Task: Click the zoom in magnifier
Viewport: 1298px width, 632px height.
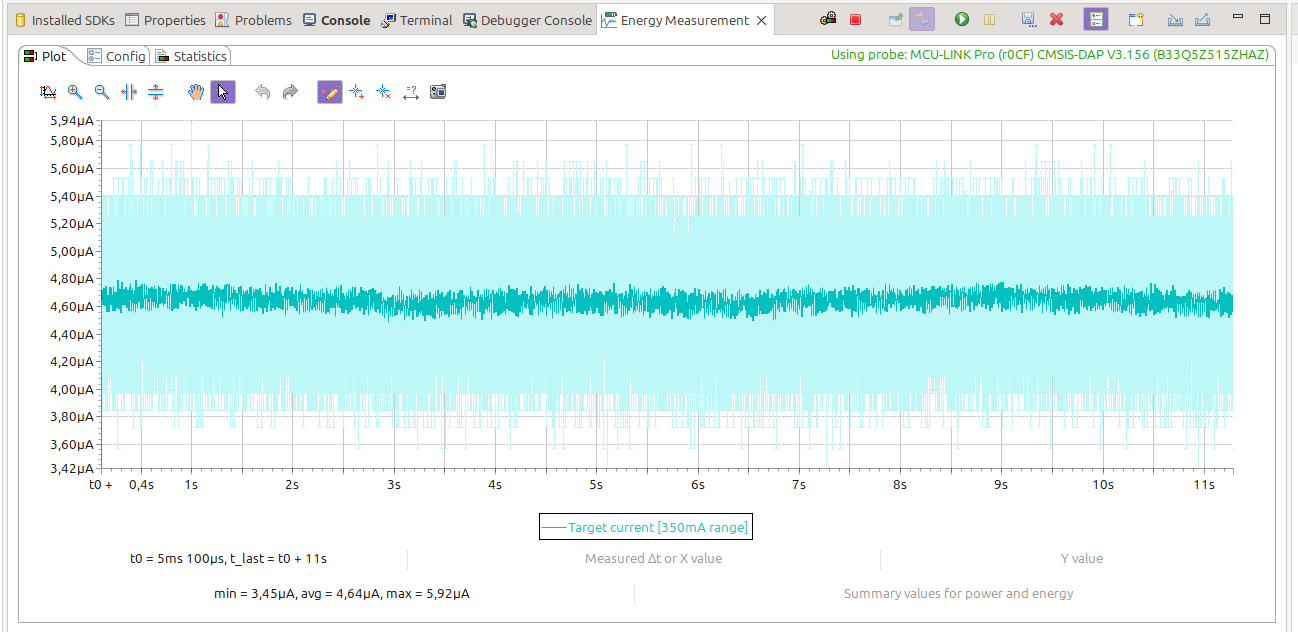Action: [75, 92]
